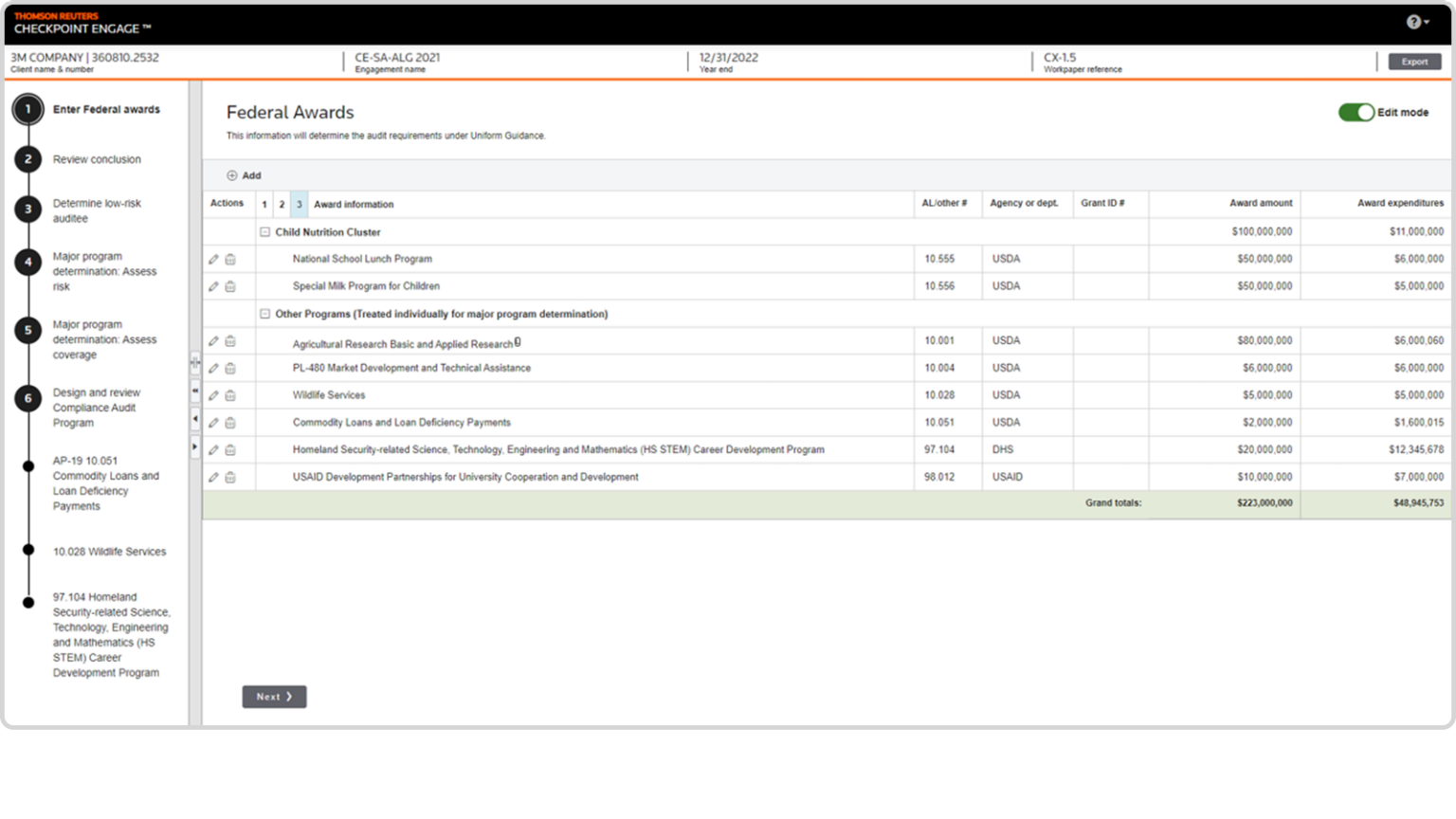
Task: Show grouping level 1 in table
Action: (264, 205)
